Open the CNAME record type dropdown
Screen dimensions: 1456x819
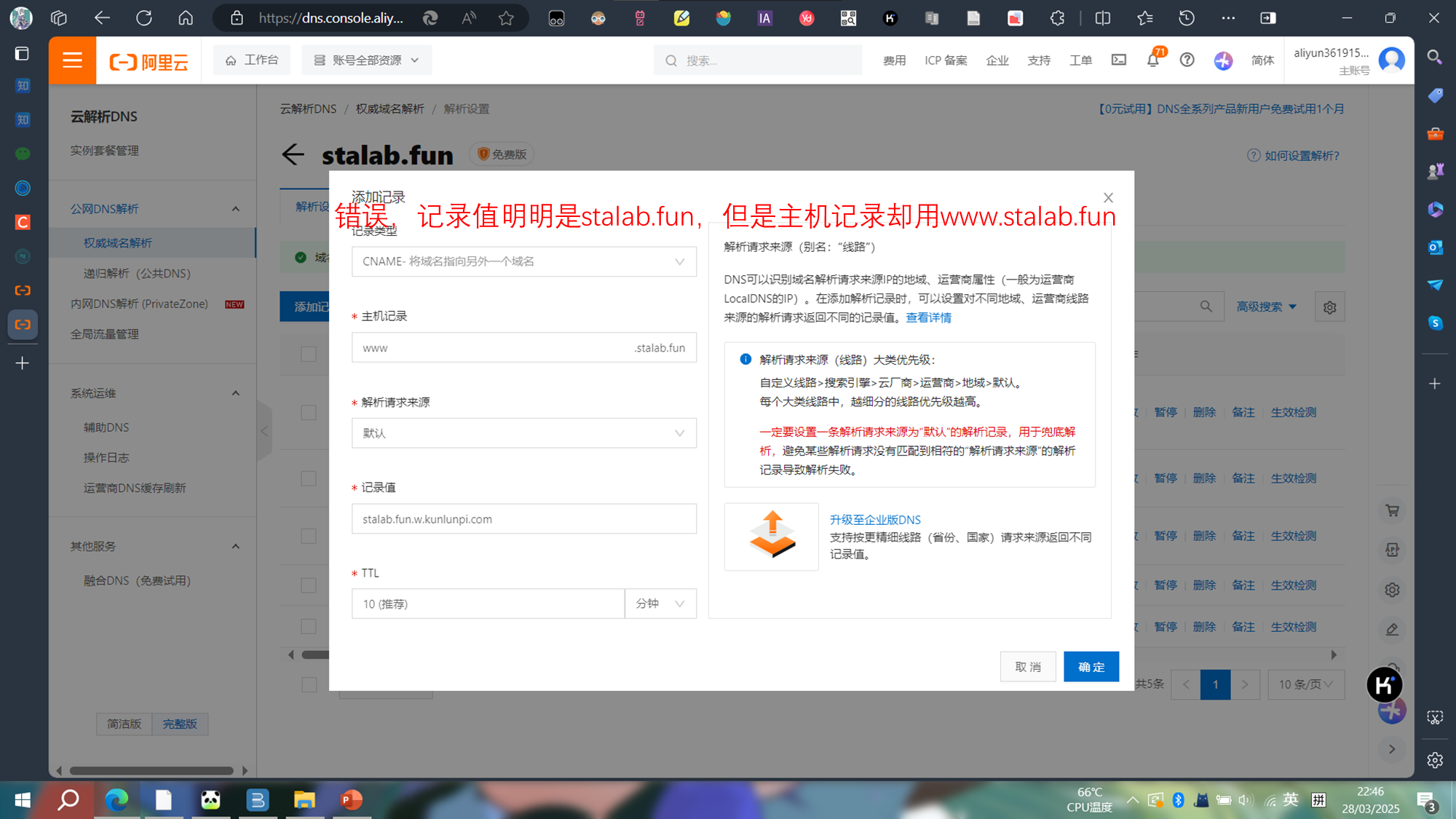pos(523,261)
